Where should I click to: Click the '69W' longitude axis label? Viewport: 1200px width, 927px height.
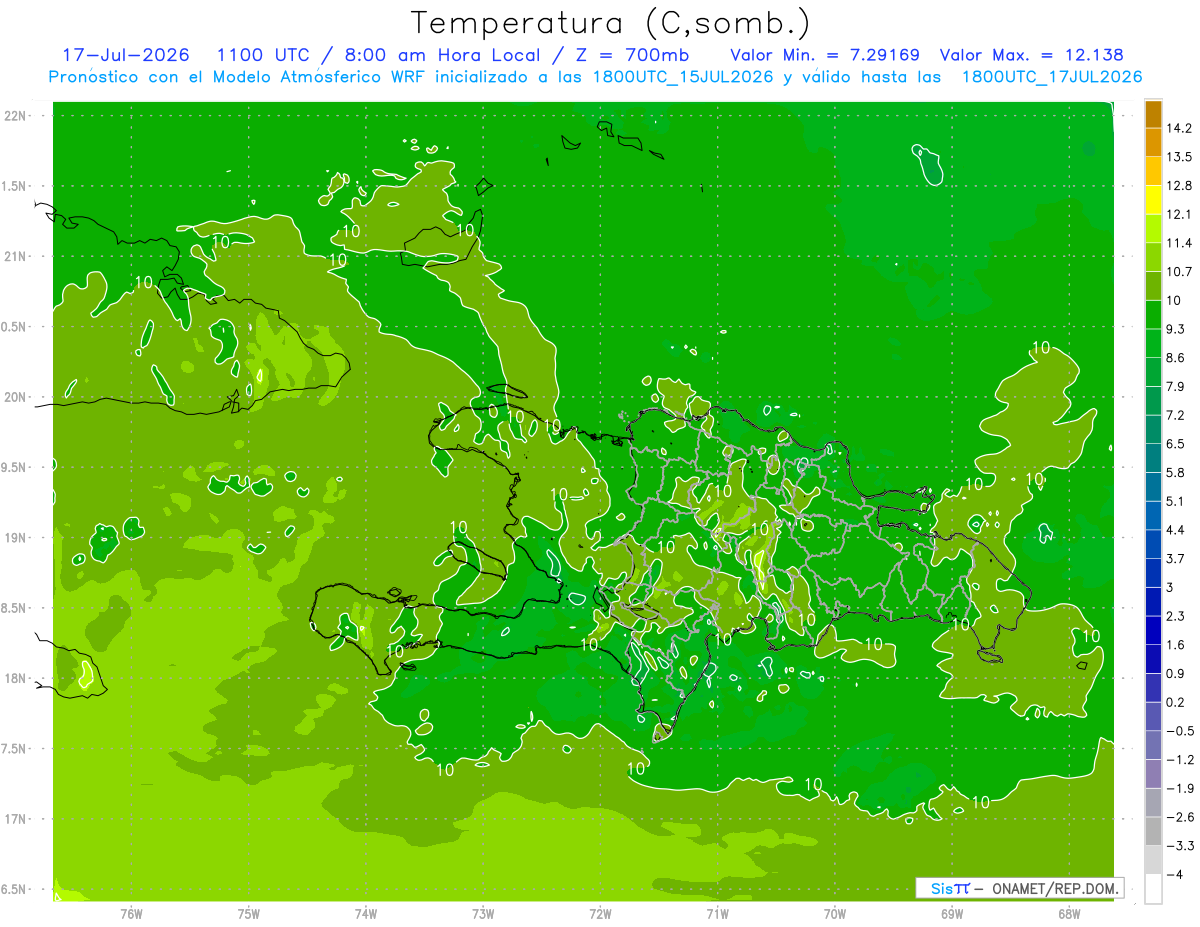coord(951,914)
